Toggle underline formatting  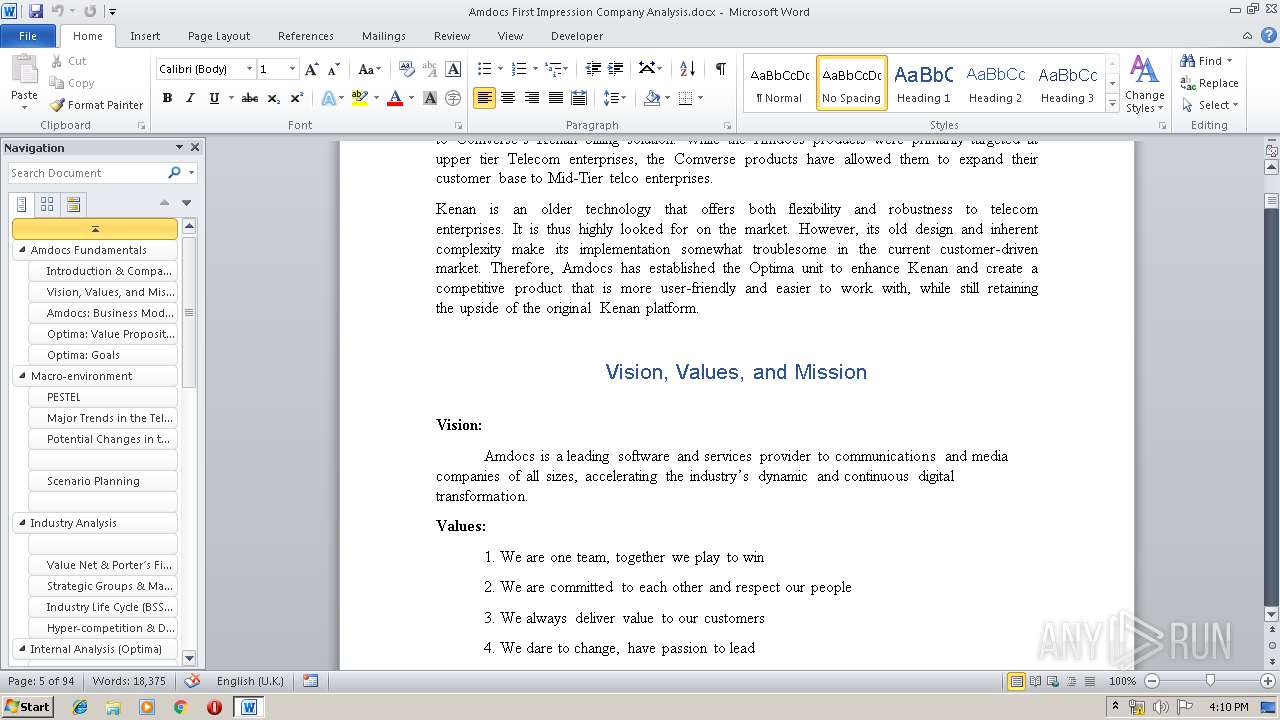click(214, 98)
